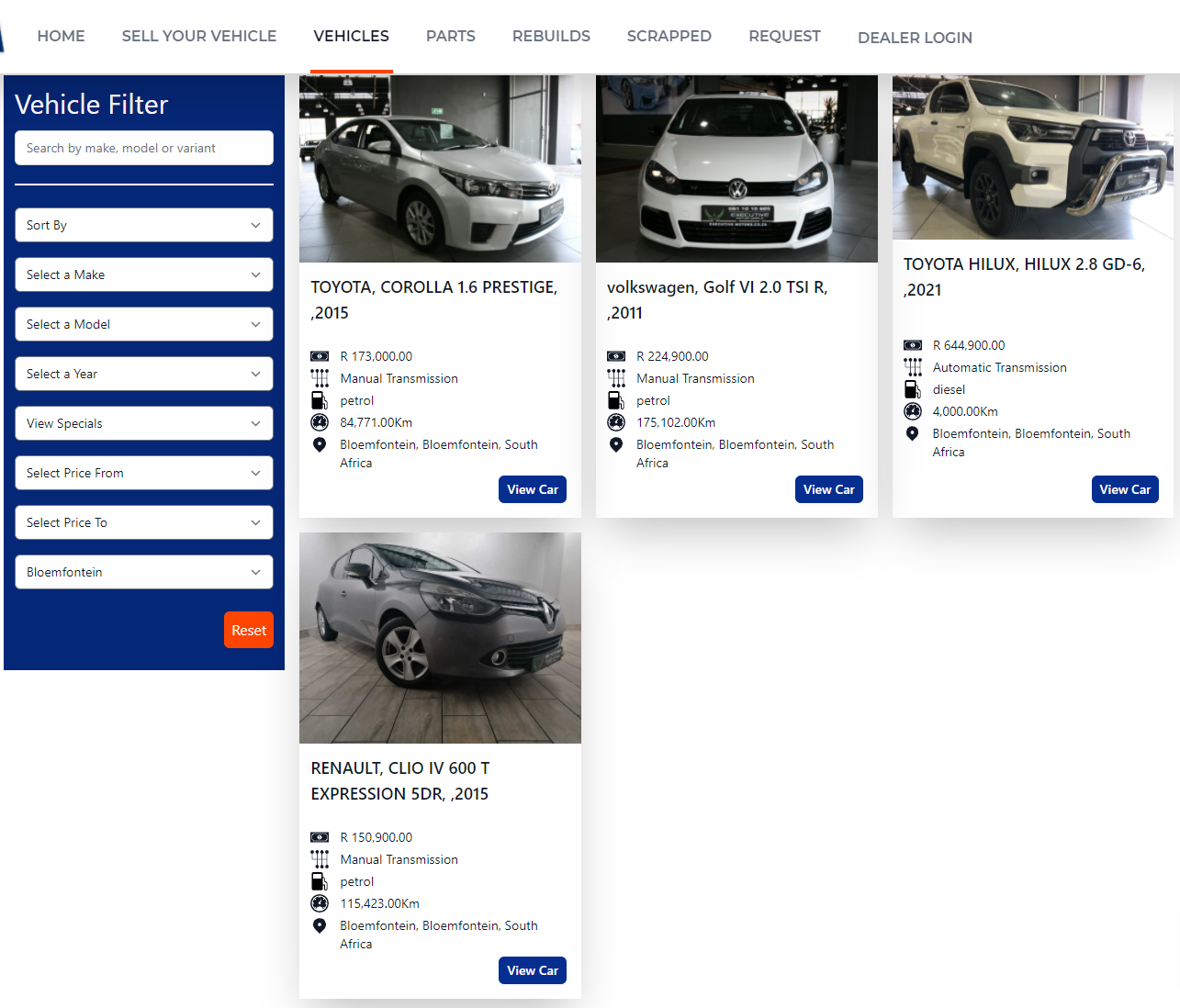The height and width of the screenshot is (1008, 1180).
Task: Click the Renault Clio IV Expression title
Action: [400, 781]
